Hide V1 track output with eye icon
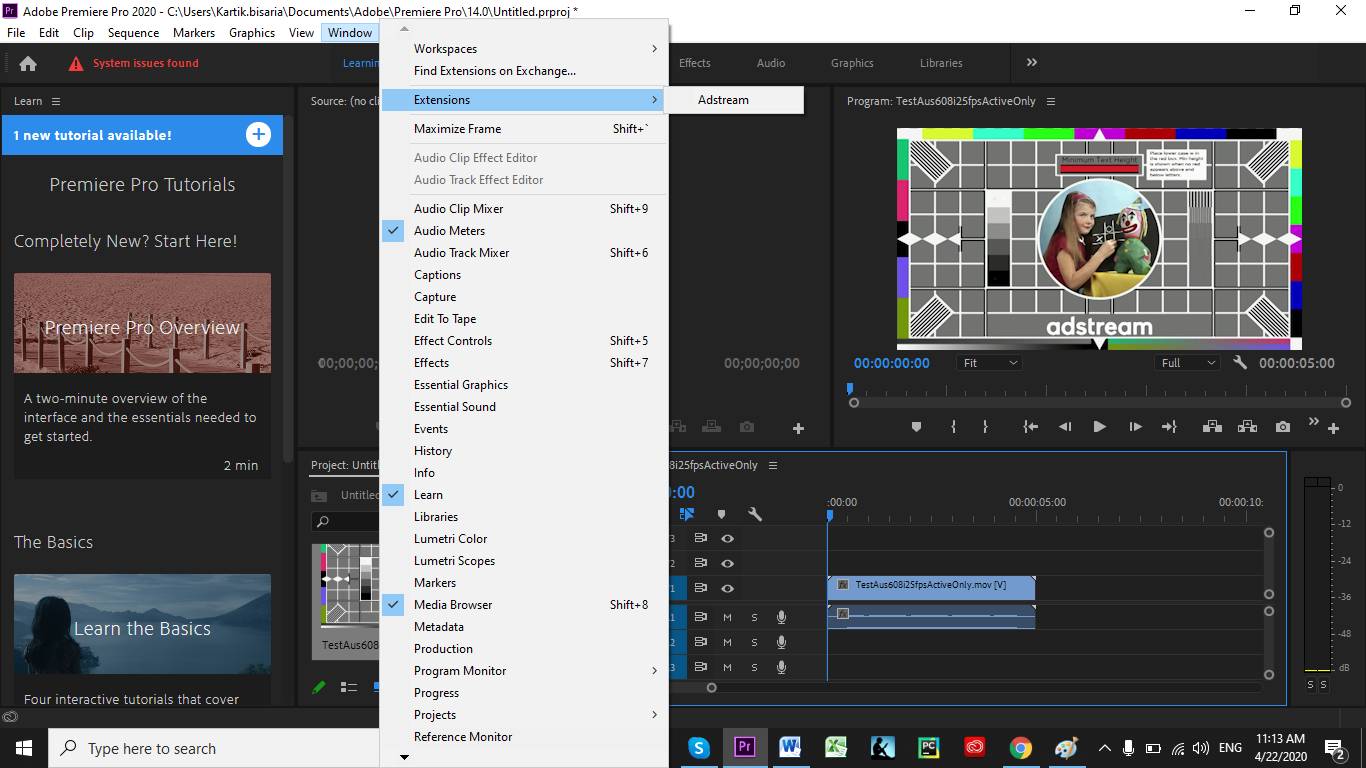1366x768 pixels. pos(727,588)
